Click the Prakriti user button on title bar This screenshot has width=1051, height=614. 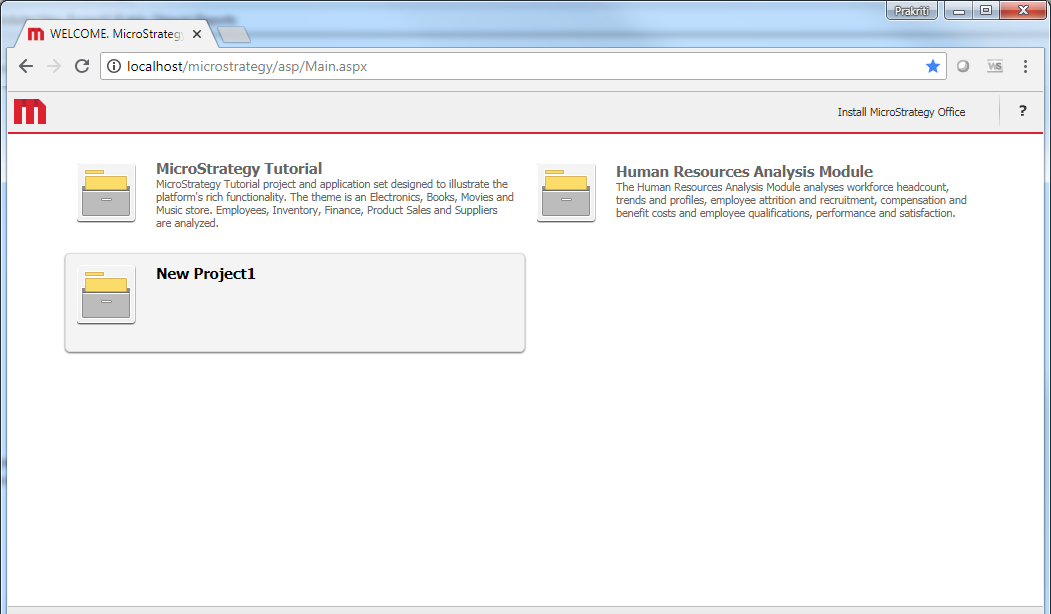click(911, 10)
